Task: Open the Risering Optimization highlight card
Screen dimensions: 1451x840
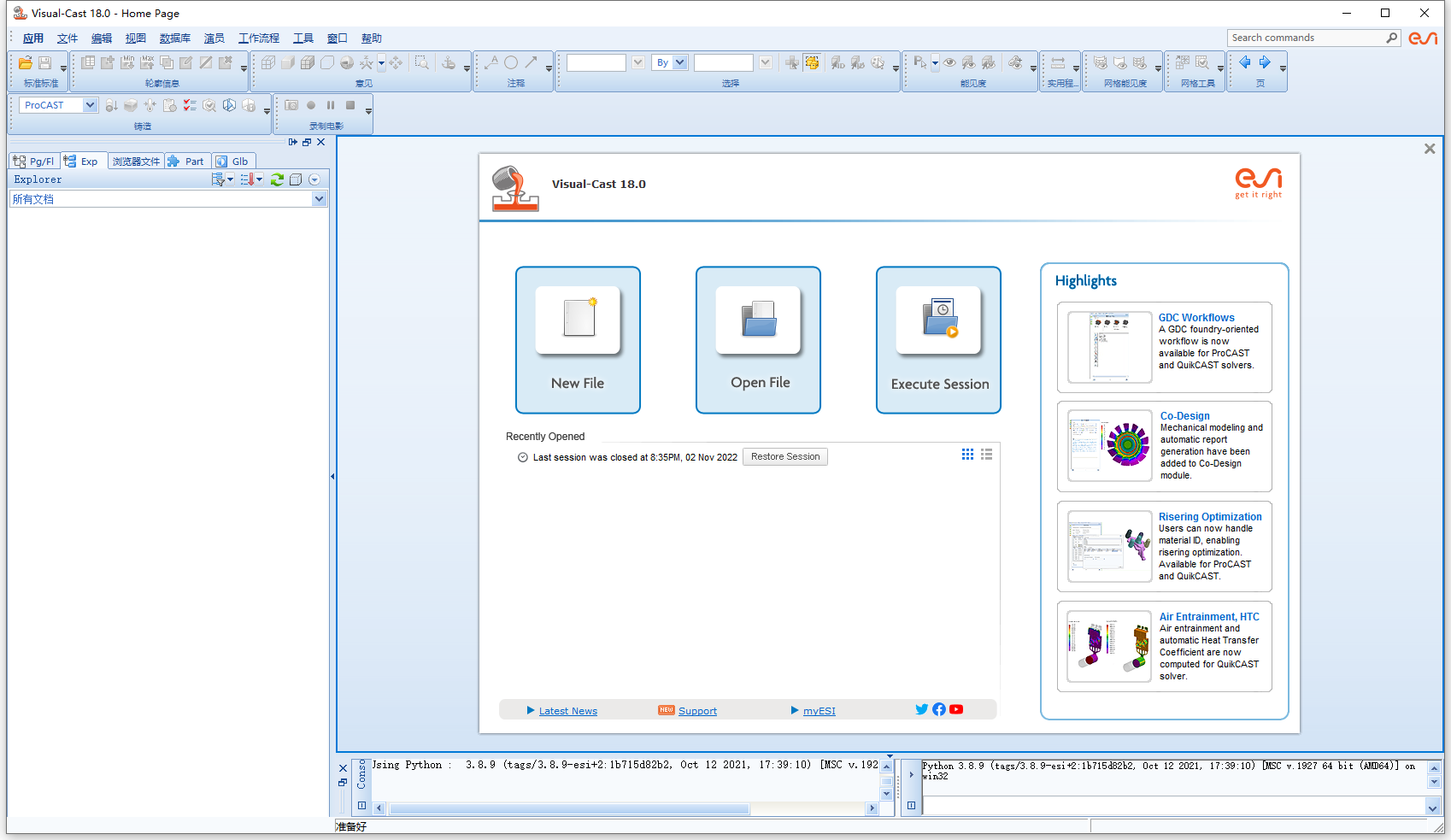Action: click(1165, 547)
